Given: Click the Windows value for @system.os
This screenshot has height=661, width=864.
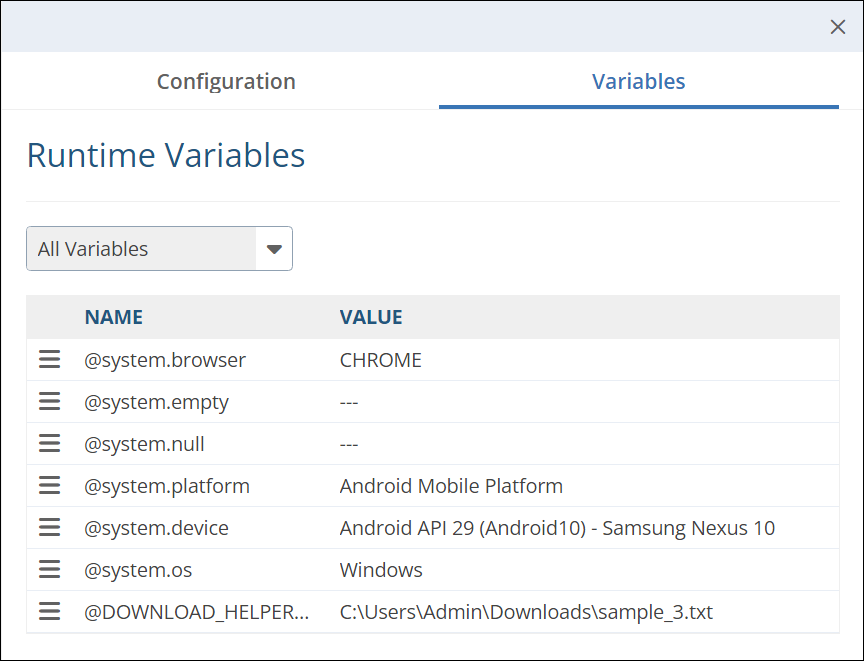Looking at the screenshot, I should pos(381,570).
